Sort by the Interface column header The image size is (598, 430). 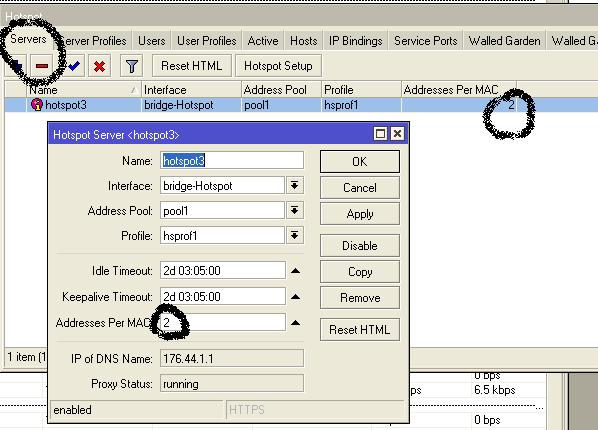coord(191,90)
